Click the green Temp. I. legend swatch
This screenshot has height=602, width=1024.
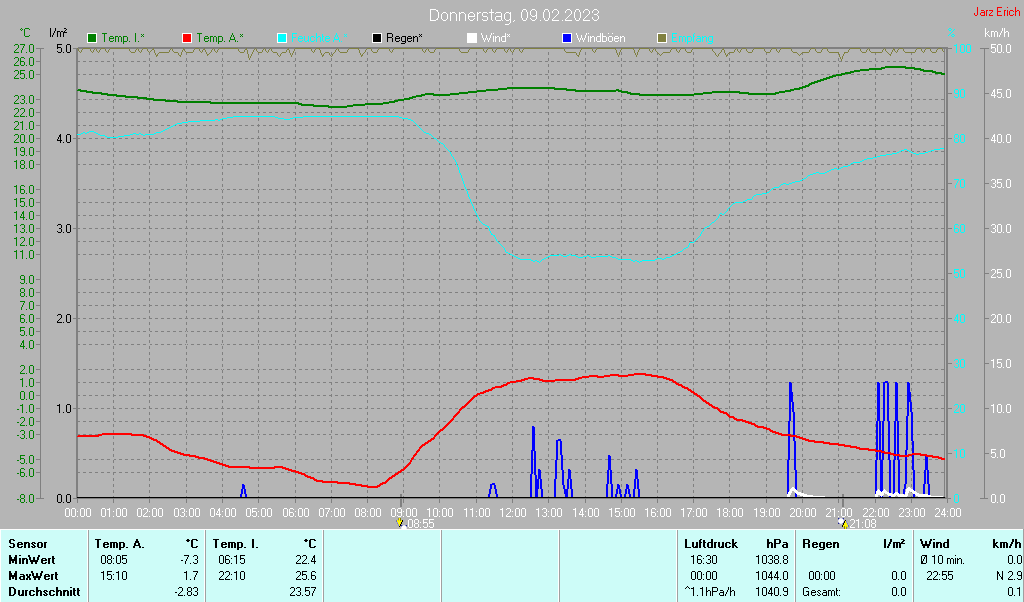(x=92, y=39)
